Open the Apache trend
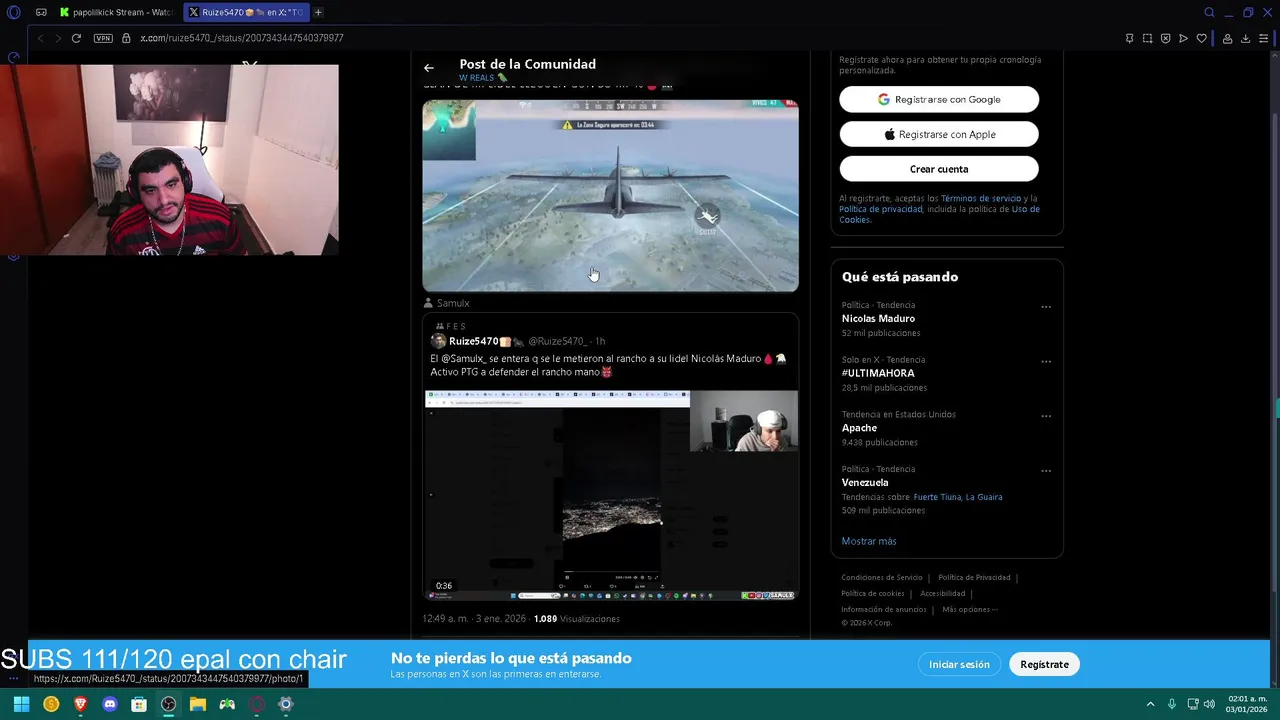This screenshot has height=720, width=1280. pyautogui.click(x=859, y=428)
